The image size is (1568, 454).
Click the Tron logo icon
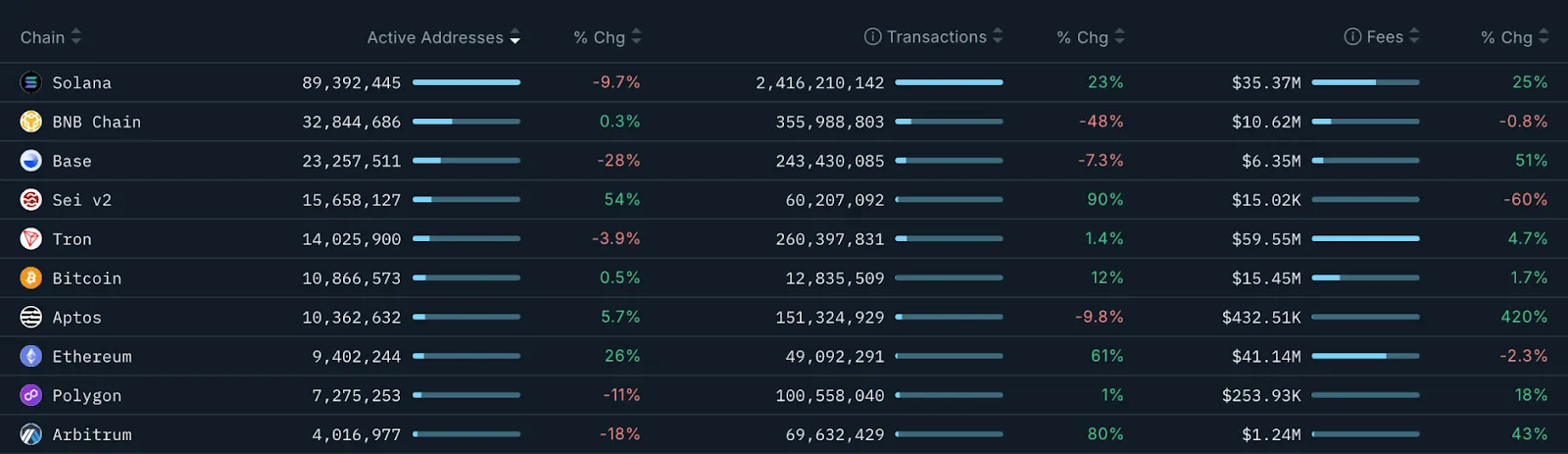pyautogui.click(x=30, y=239)
